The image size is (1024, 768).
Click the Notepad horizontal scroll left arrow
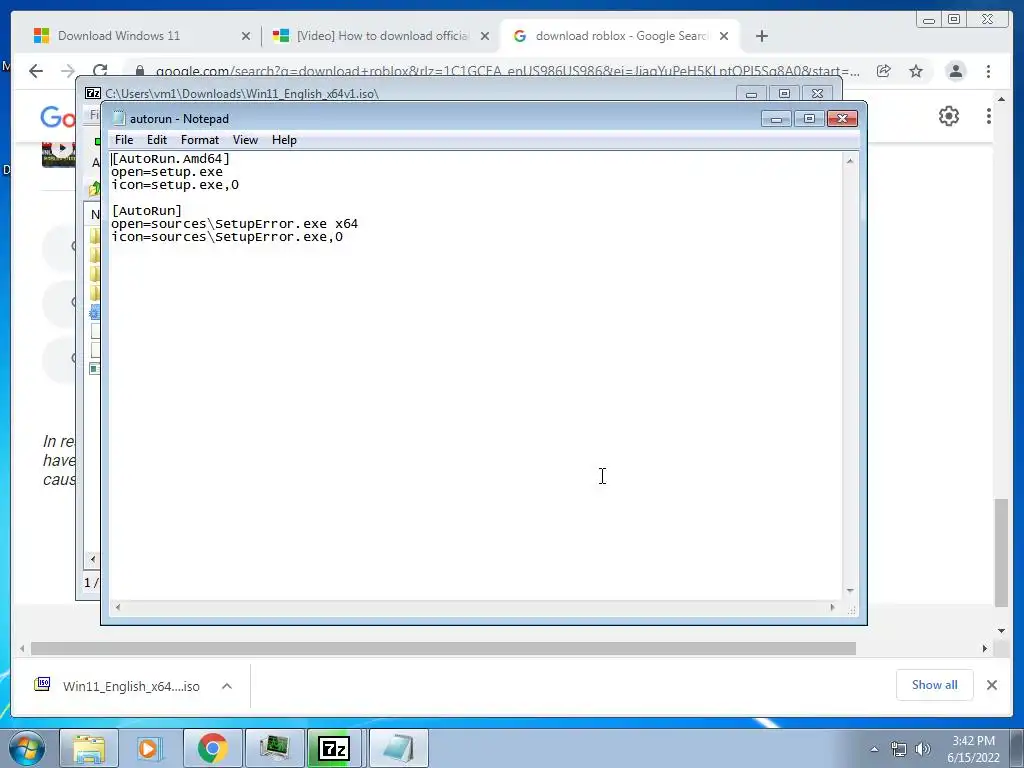118,607
